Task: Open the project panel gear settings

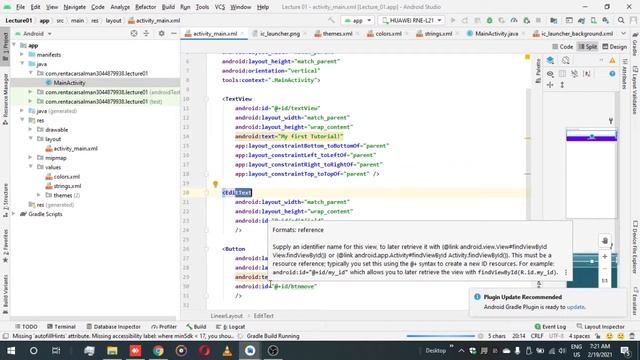Action: 161,33
